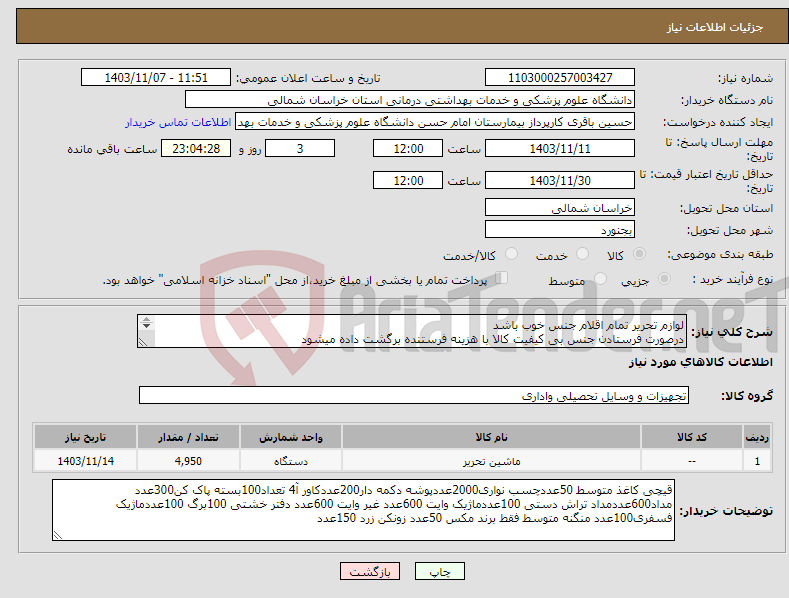
Task: Click scroll up arrow in description box
Action: pyautogui.click(x=146, y=319)
